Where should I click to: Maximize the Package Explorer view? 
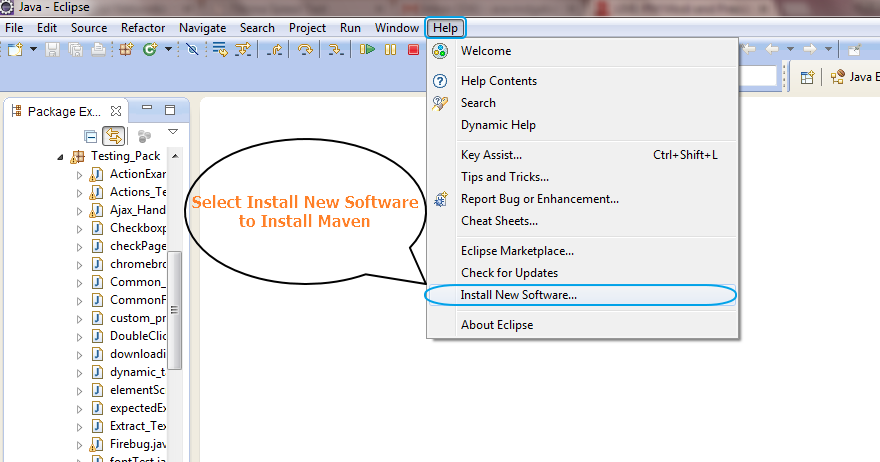click(170, 109)
